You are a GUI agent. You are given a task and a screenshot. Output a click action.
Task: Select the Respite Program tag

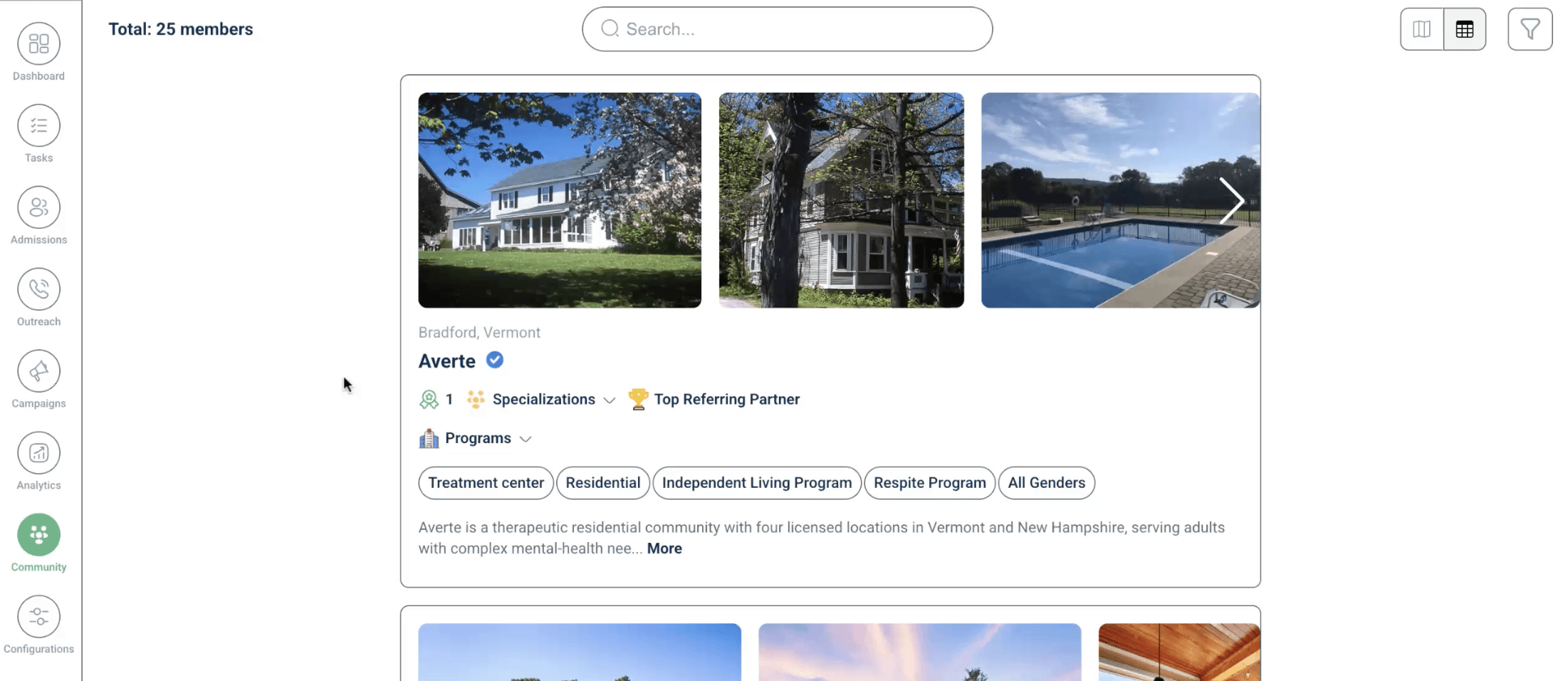click(929, 483)
